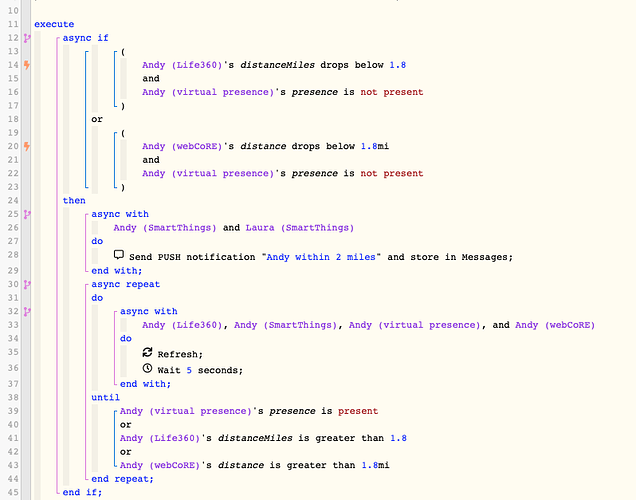This screenshot has height=500, width=636.
Task: Click the 'and' operator on line 21
Action: pos(151,160)
